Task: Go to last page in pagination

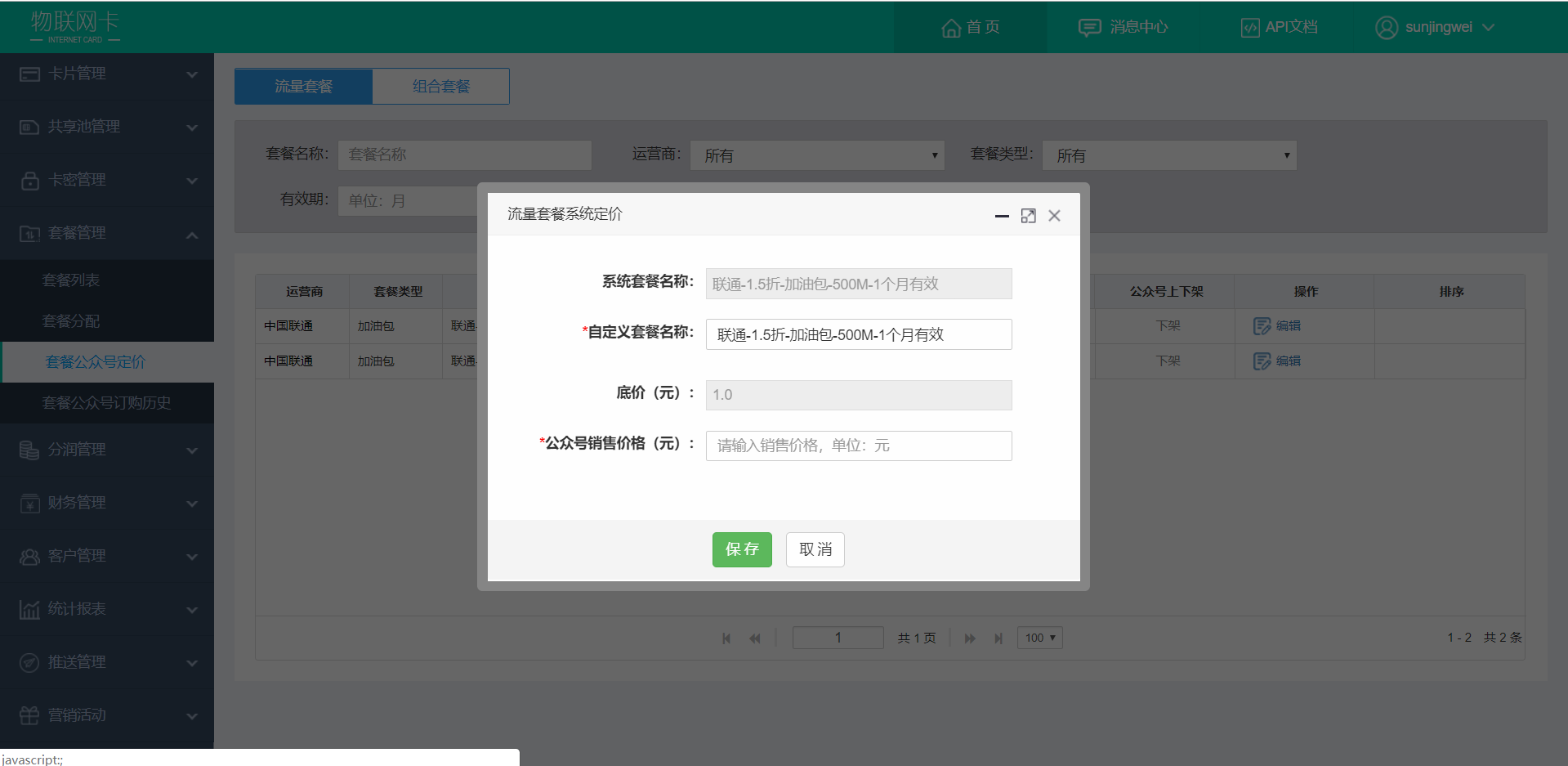Action: [x=998, y=638]
